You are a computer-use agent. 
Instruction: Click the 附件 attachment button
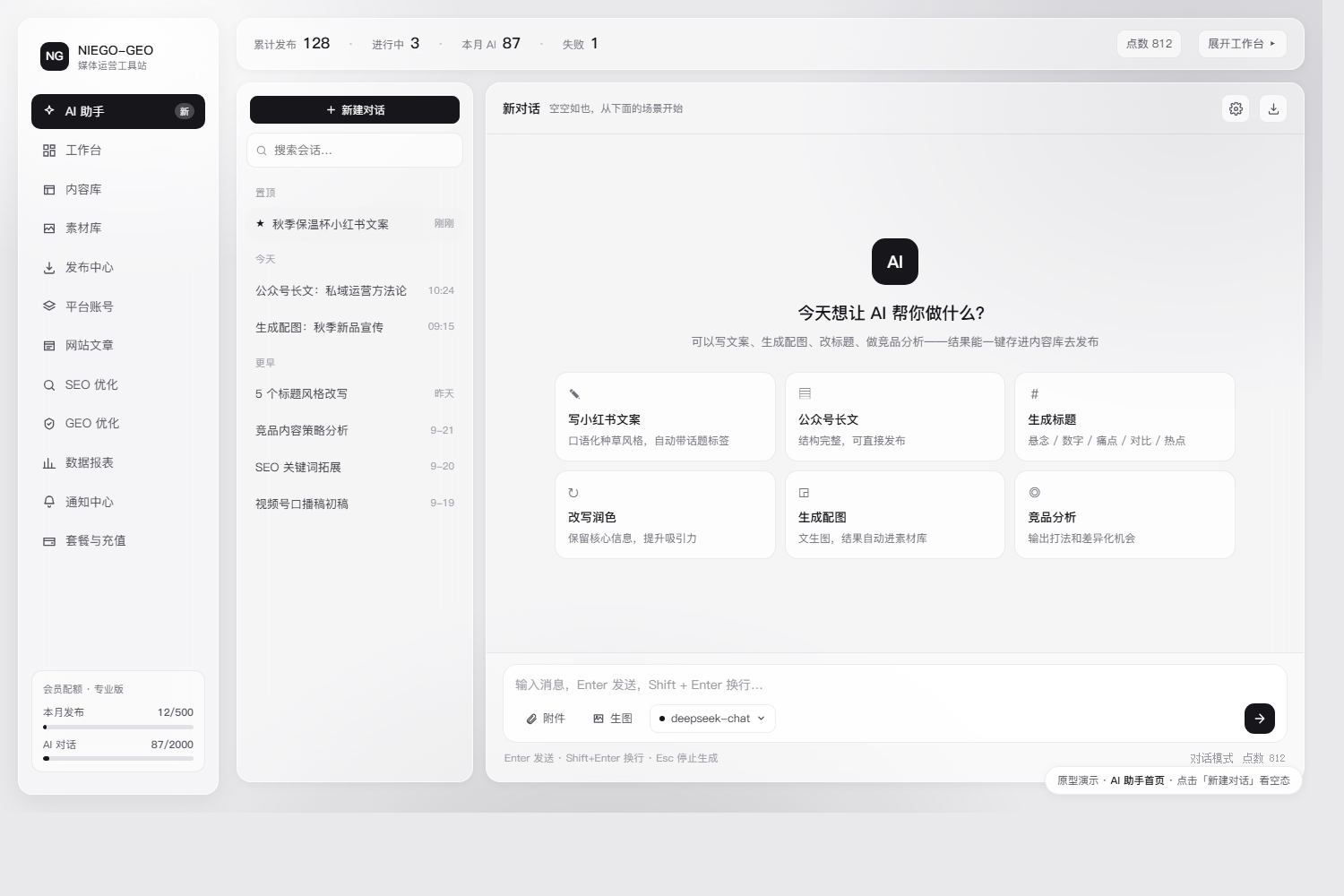pyautogui.click(x=546, y=719)
